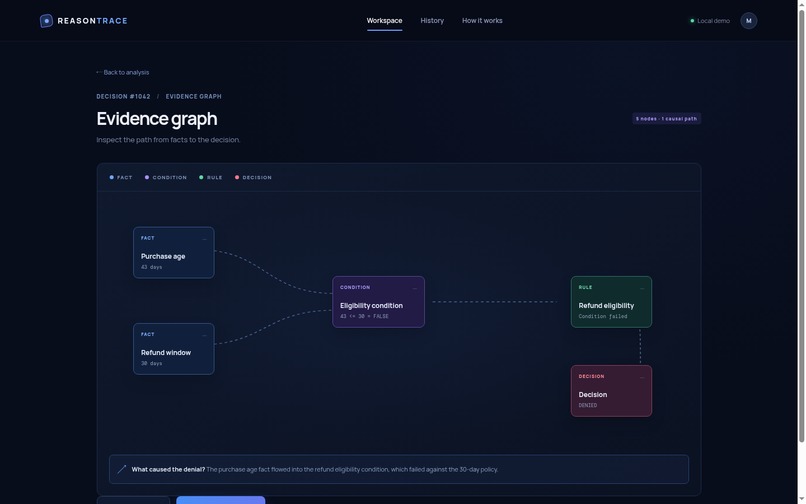Click the DENIED status text

click(x=588, y=406)
